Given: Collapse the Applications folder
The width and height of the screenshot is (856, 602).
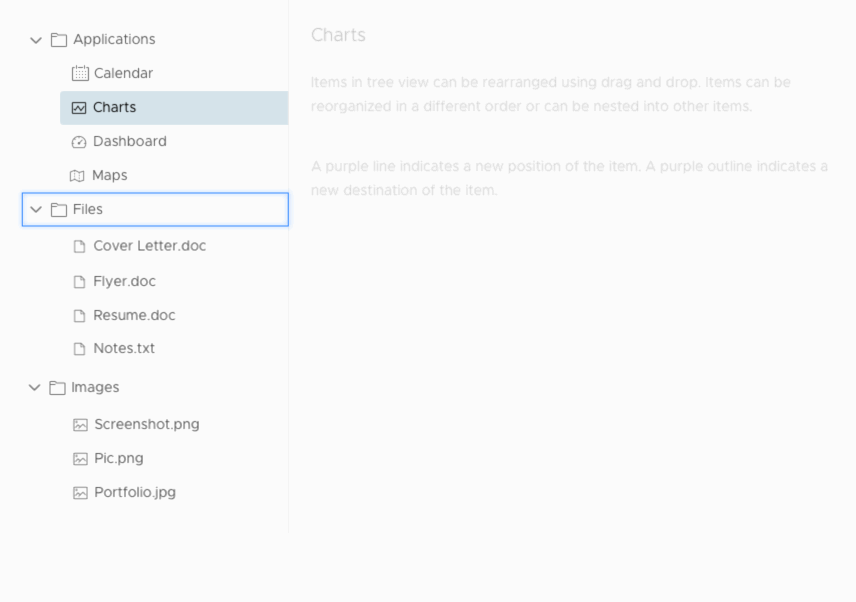Looking at the screenshot, I should pos(36,40).
